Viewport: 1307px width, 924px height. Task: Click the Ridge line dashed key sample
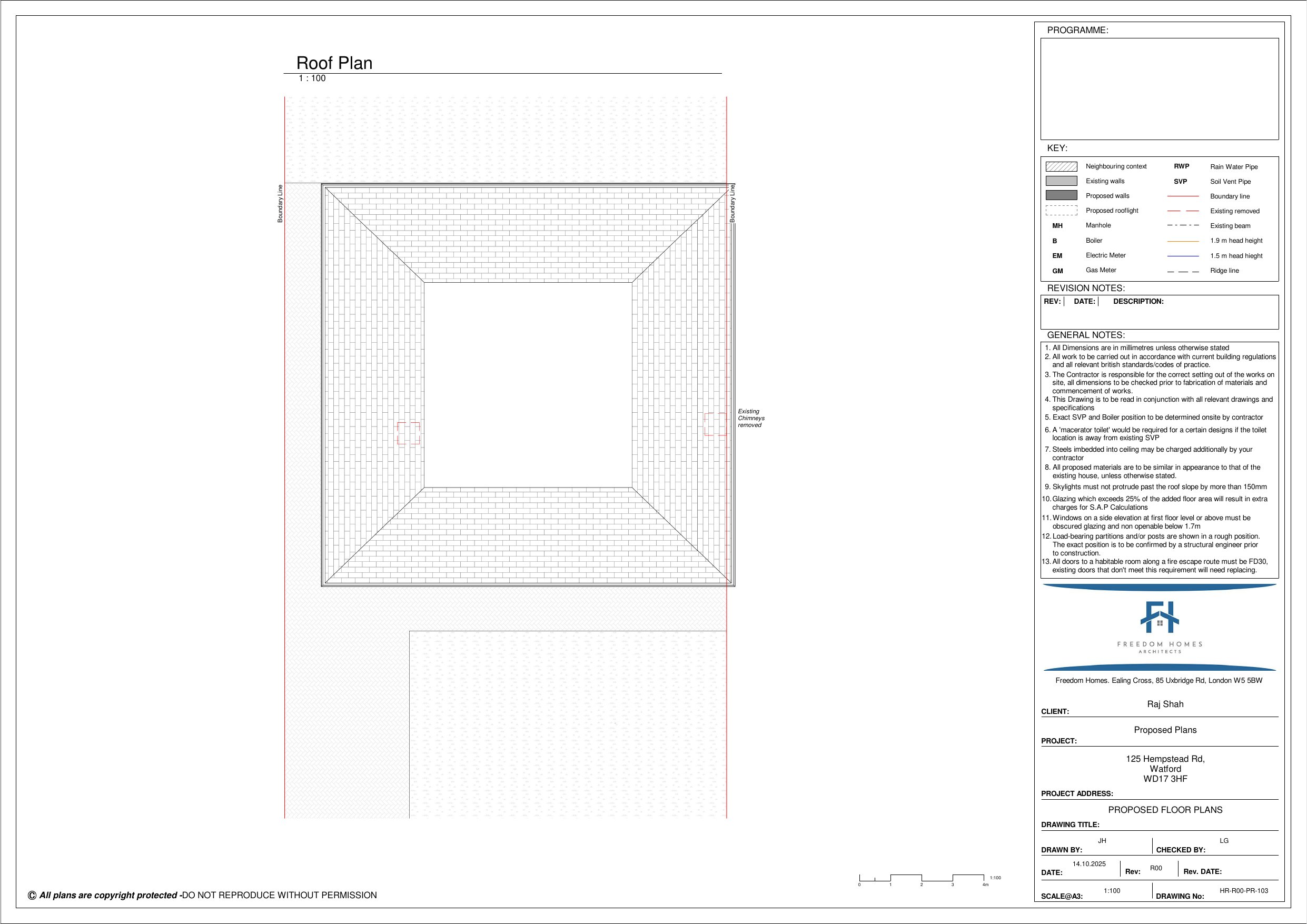tap(1182, 272)
